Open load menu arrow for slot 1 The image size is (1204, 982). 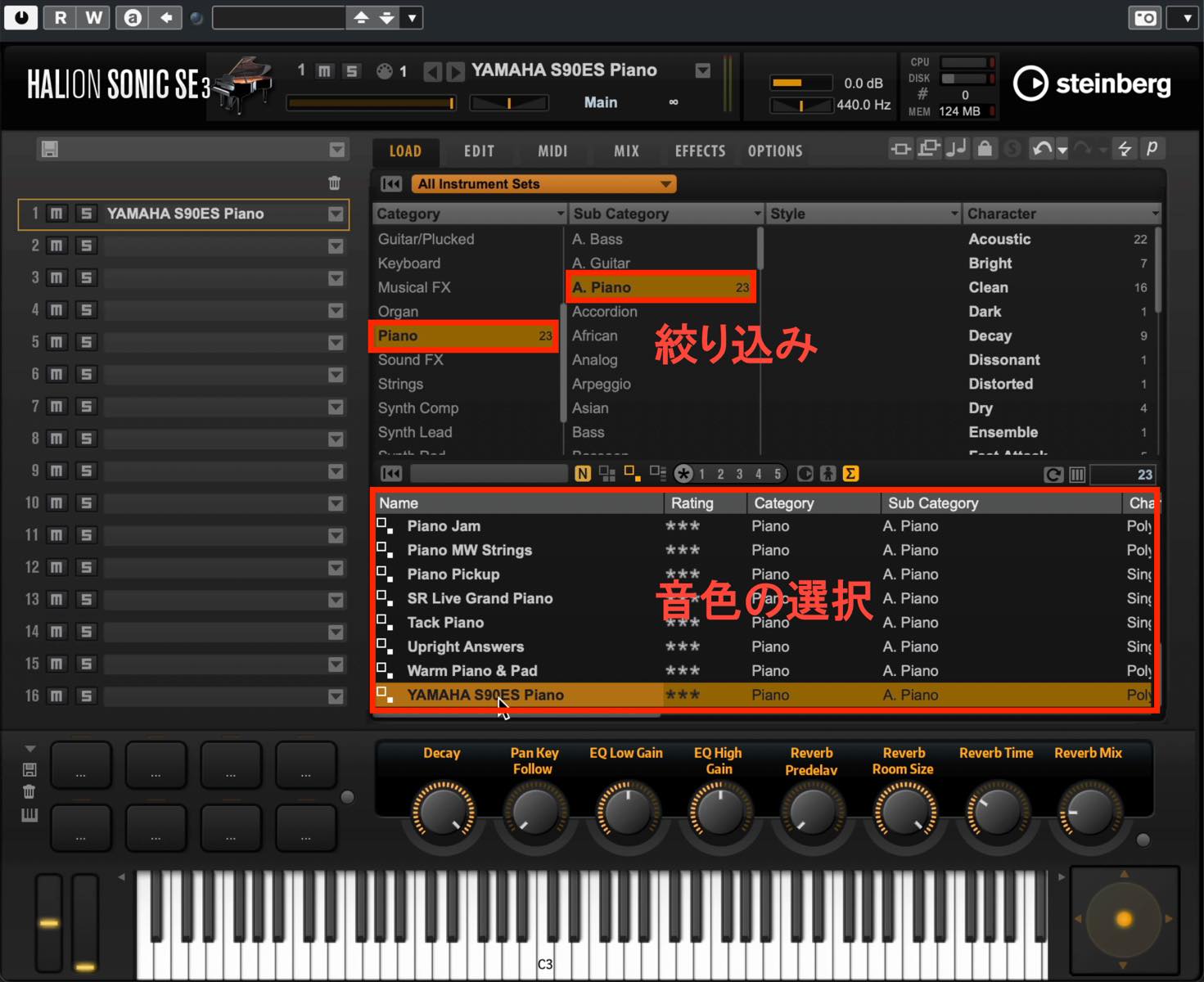coord(336,214)
